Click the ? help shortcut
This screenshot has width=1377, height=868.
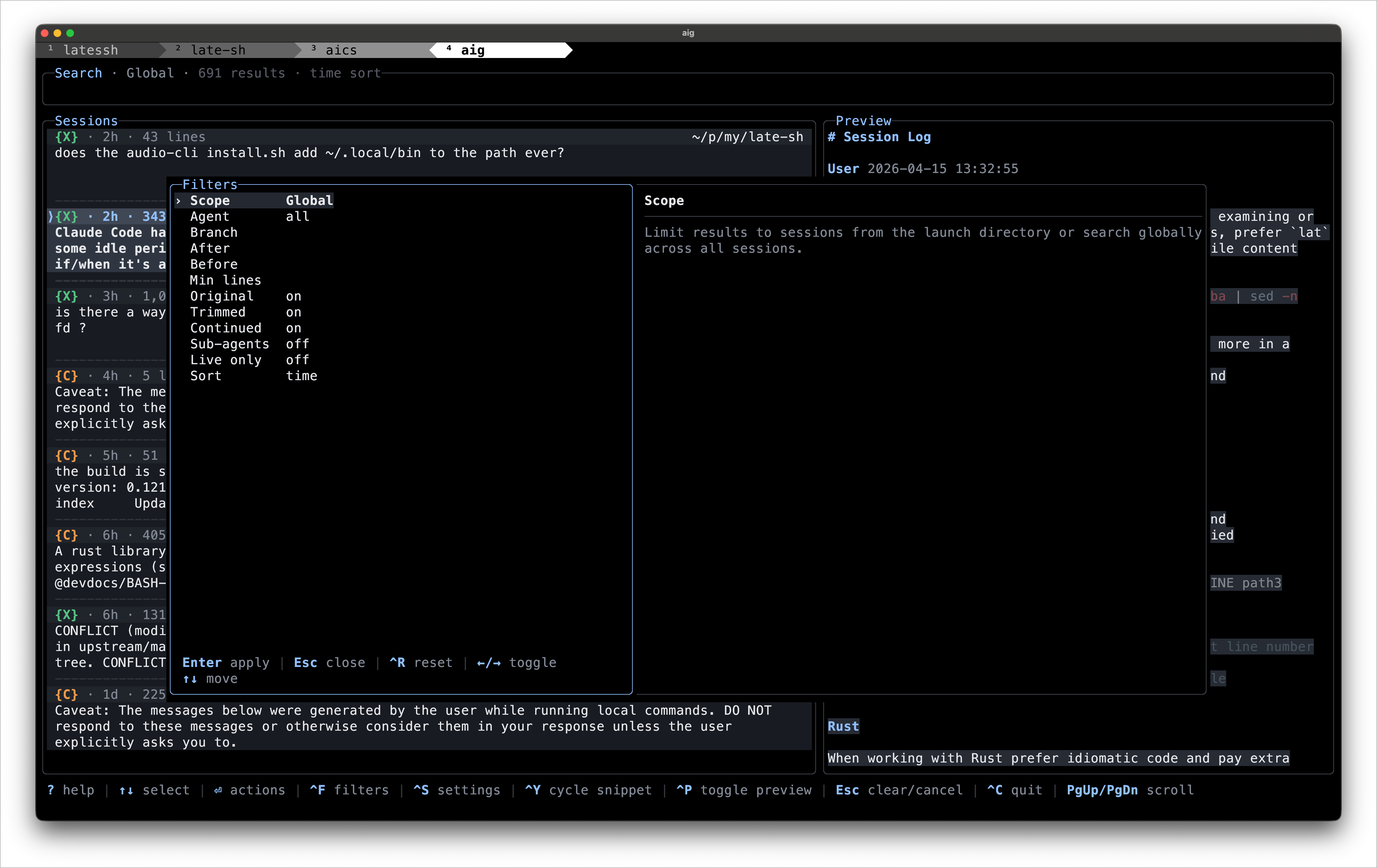(71, 790)
